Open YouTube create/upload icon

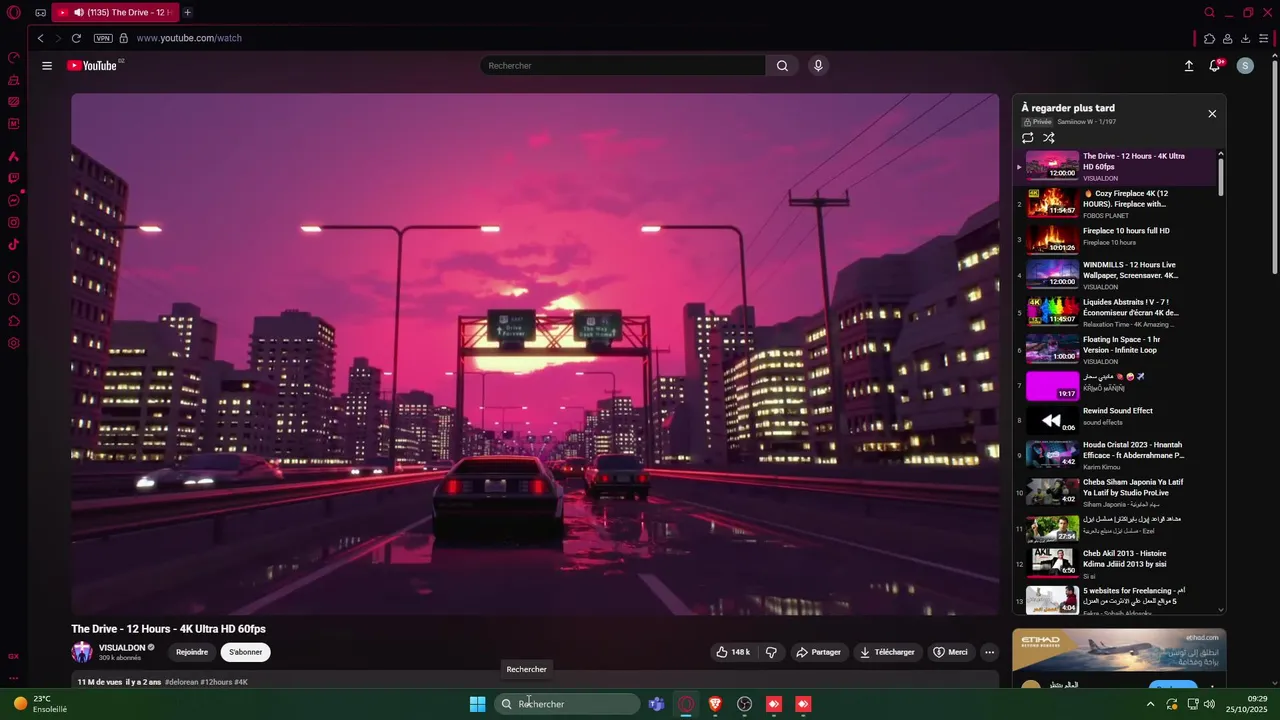pyautogui.click(x=1189, y=66)
